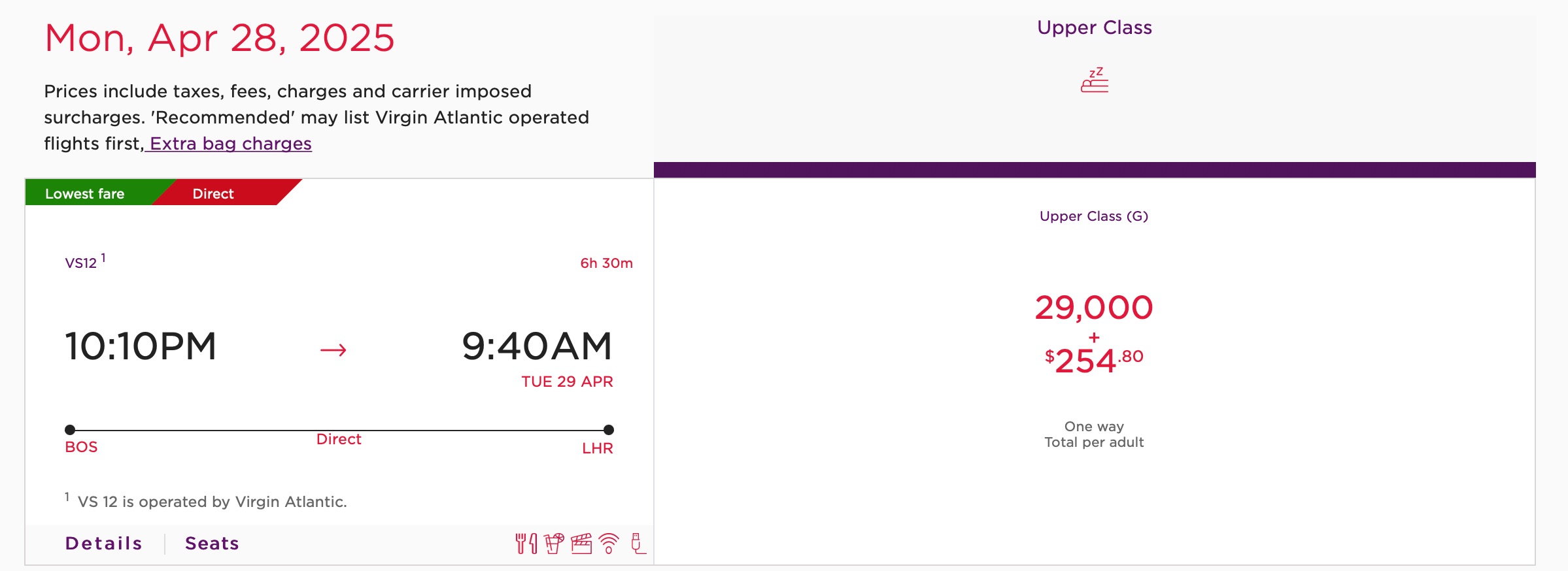Open the Seats selection view
Image resolution: width=1568 pixels, height=571 pixels.
pyautogui.click(x=211, y=543)
